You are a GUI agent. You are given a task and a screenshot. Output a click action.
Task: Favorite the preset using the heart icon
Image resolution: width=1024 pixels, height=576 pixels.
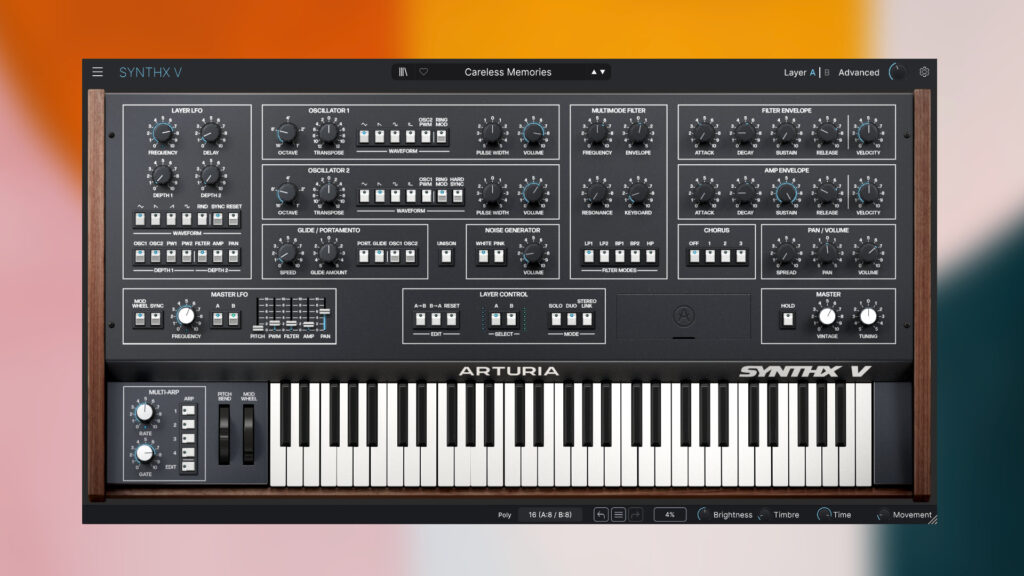[x=425, y=72]
